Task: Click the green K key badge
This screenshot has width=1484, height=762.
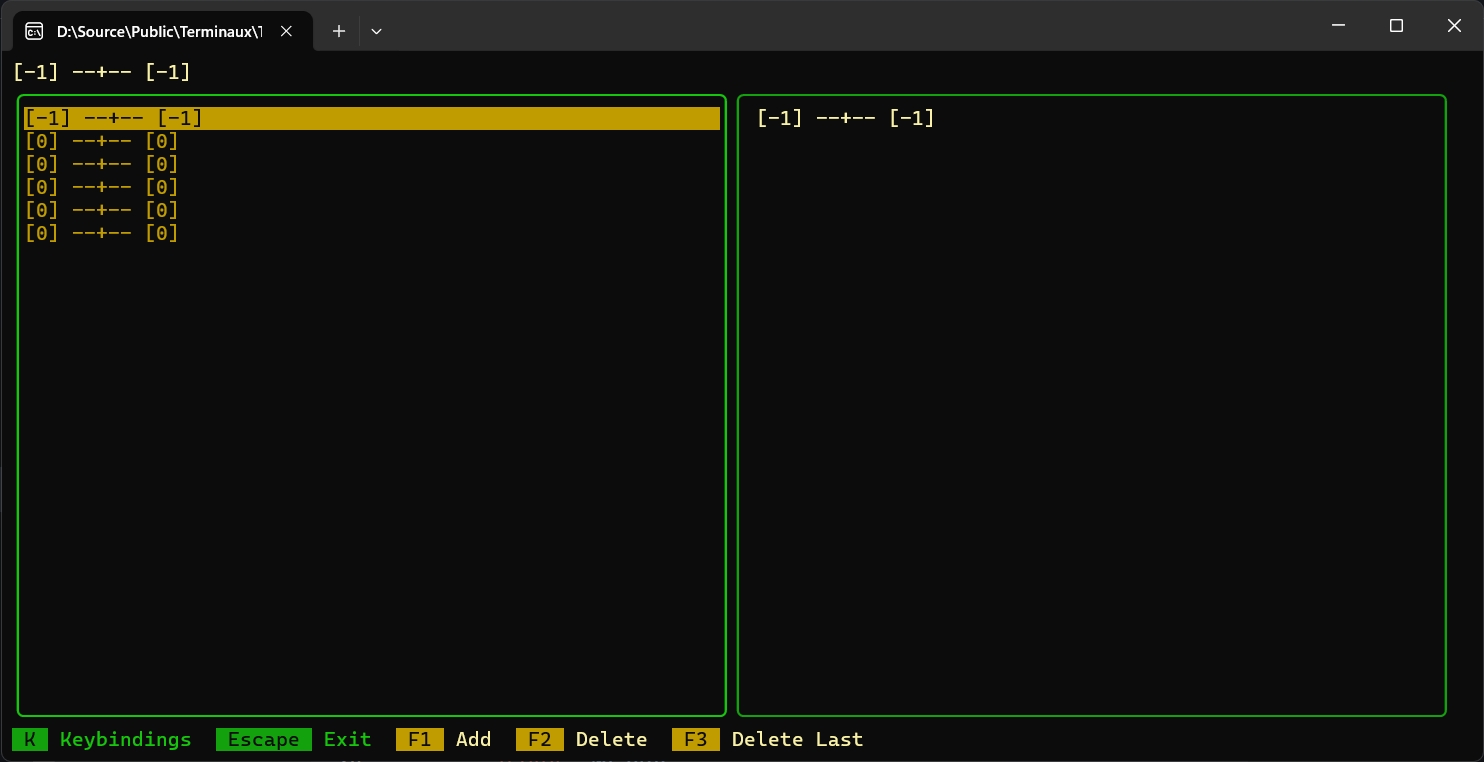Action: [x=30, y=739]
